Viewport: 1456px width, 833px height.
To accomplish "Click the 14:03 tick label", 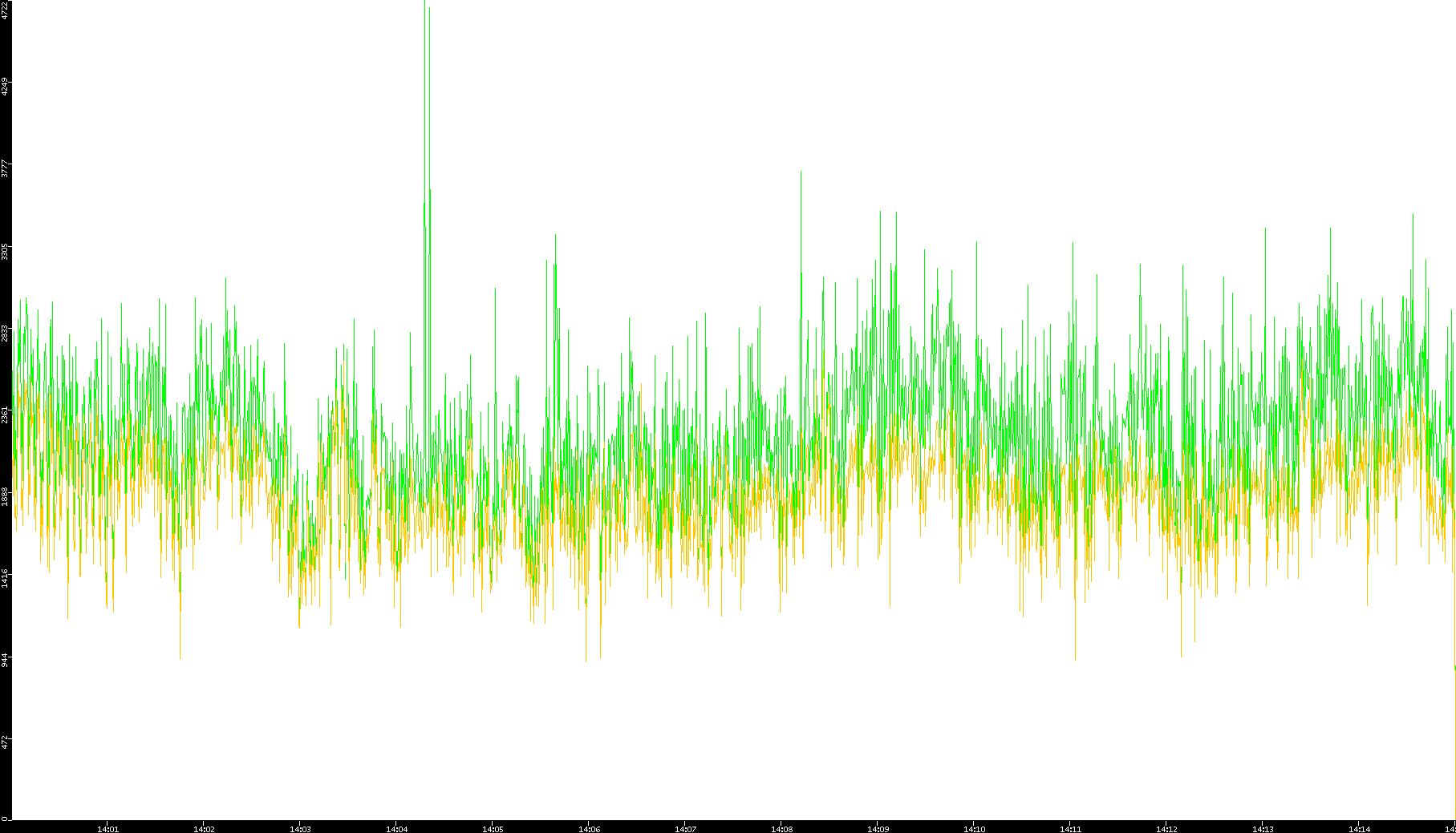I will coord(300,829).
